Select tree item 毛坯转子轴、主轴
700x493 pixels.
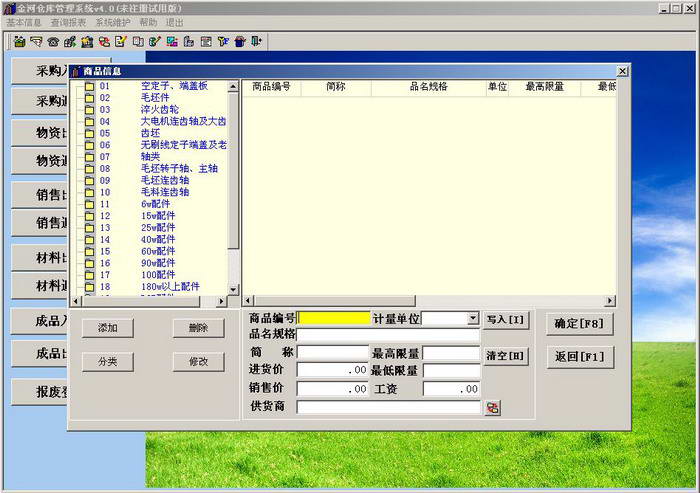pos(179,169)
